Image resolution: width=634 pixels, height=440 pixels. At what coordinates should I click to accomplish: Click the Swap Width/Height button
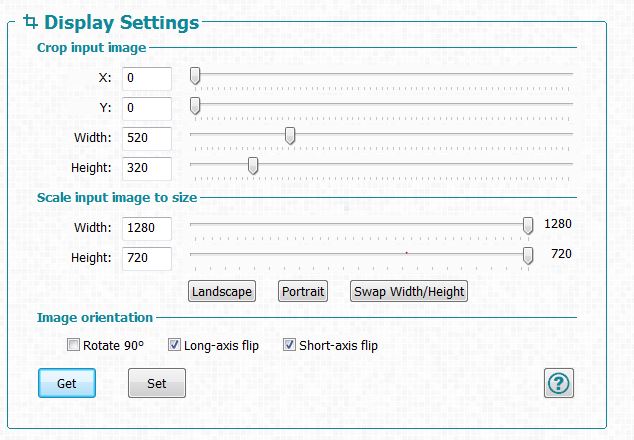[x=409, y=291]
